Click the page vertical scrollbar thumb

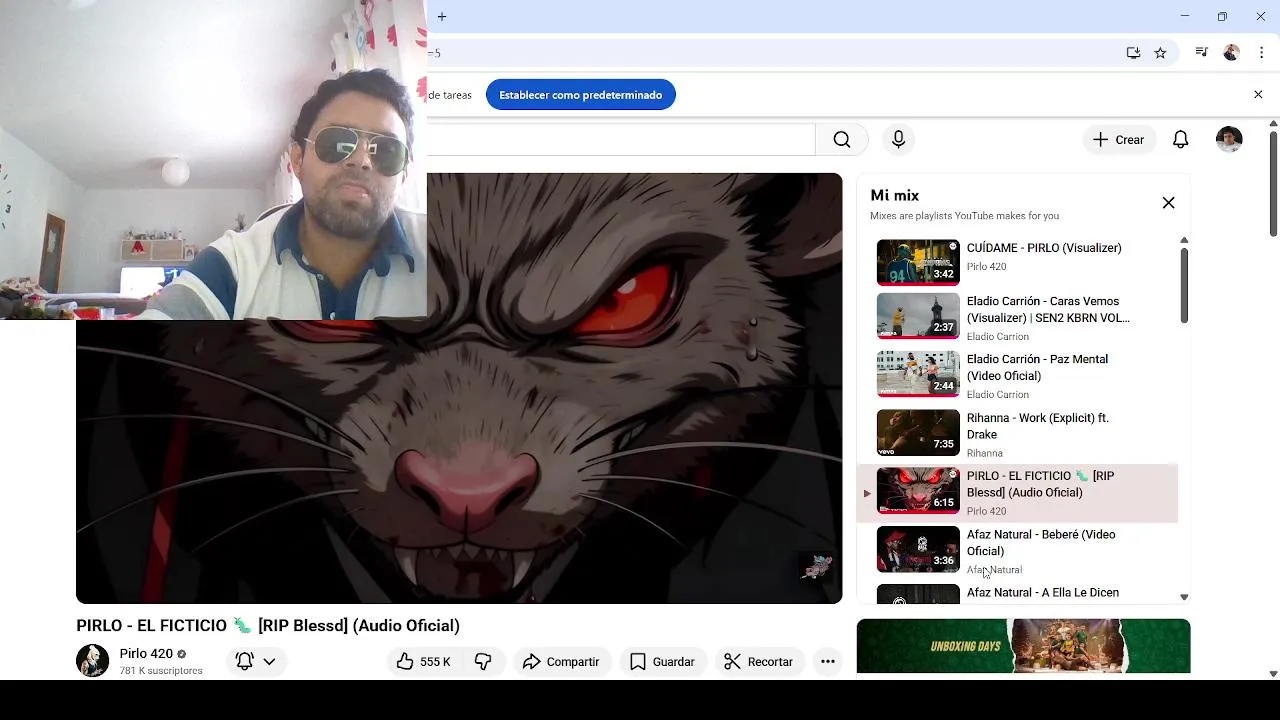point(1273,183)
